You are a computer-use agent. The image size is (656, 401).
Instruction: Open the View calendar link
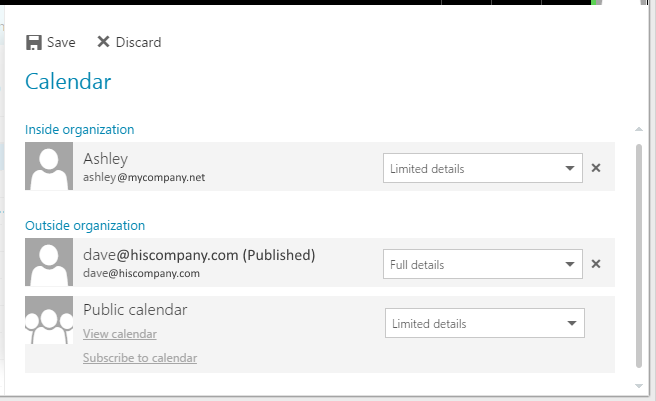pyautogui.click(x=120, y=334)
